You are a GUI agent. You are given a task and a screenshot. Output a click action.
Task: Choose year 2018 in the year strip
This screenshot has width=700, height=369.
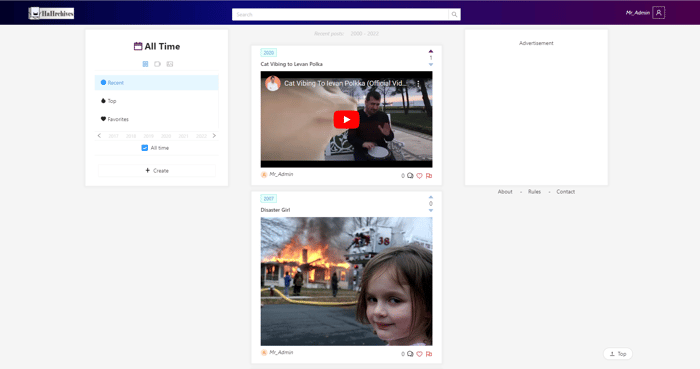131,136
